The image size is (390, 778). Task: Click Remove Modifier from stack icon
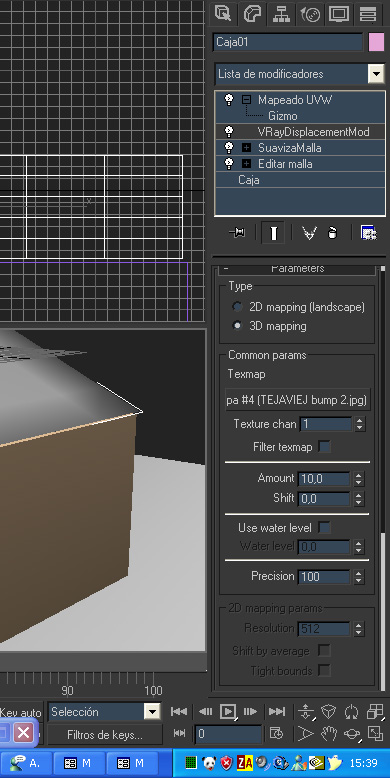click(x=332, y=233)
